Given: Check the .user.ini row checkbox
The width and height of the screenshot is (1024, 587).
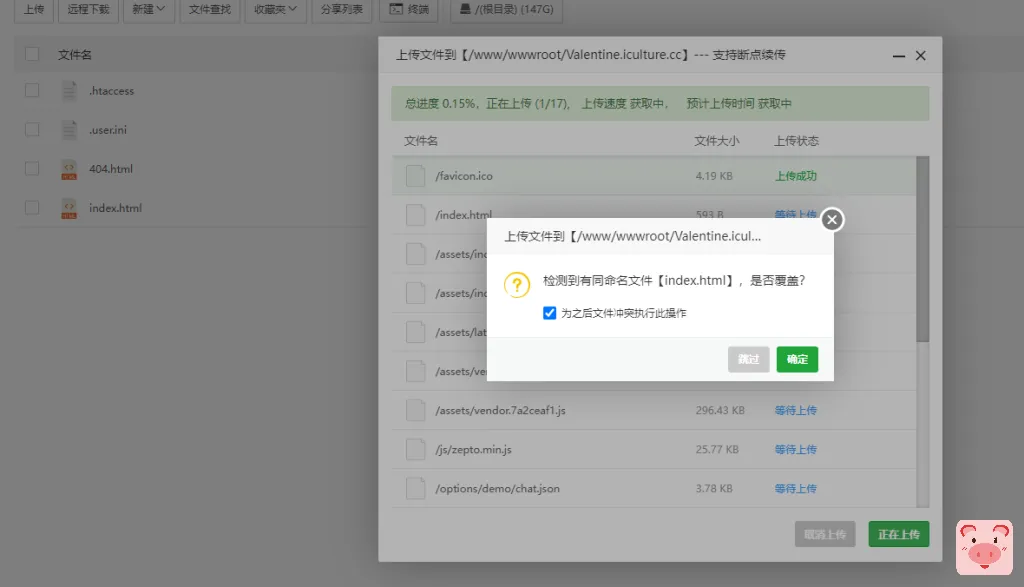Looking at the screenshot, I should [32, 129].
